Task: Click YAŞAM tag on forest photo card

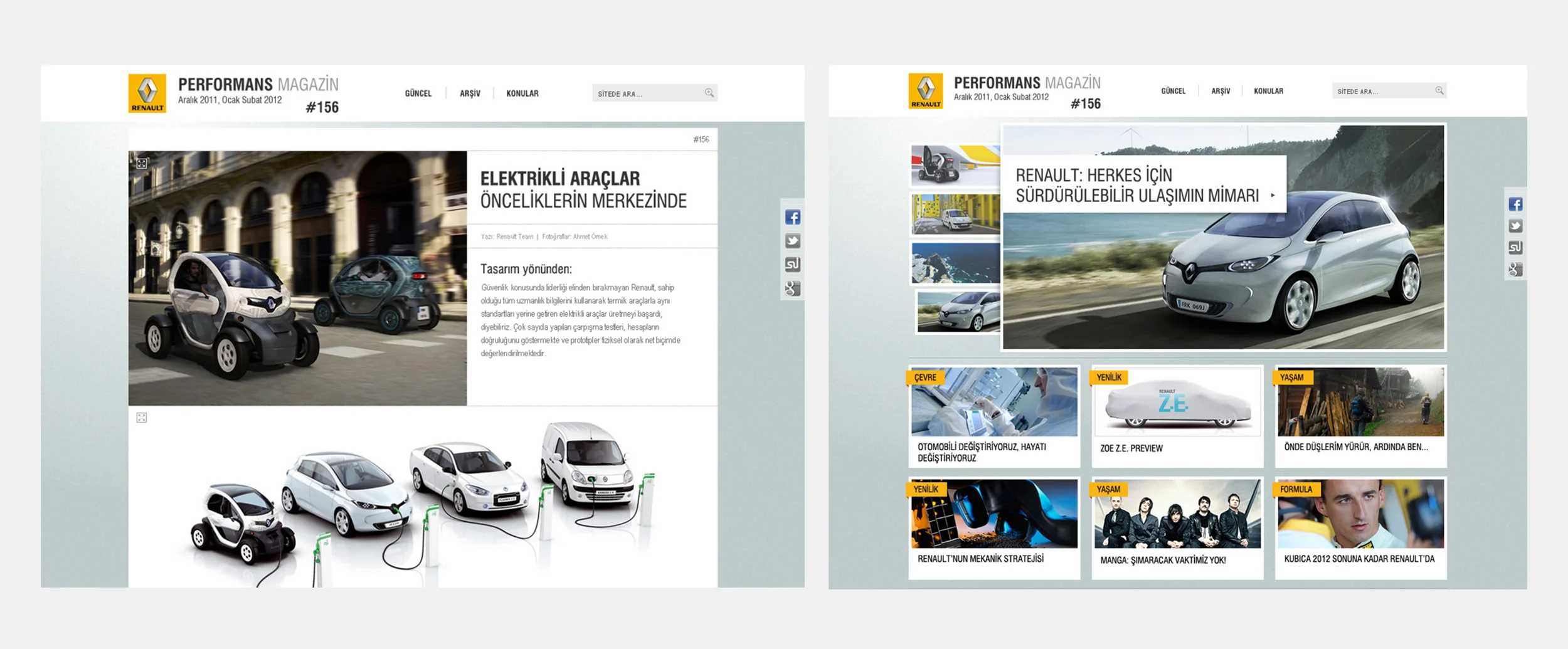Action: coord(1291,377)
